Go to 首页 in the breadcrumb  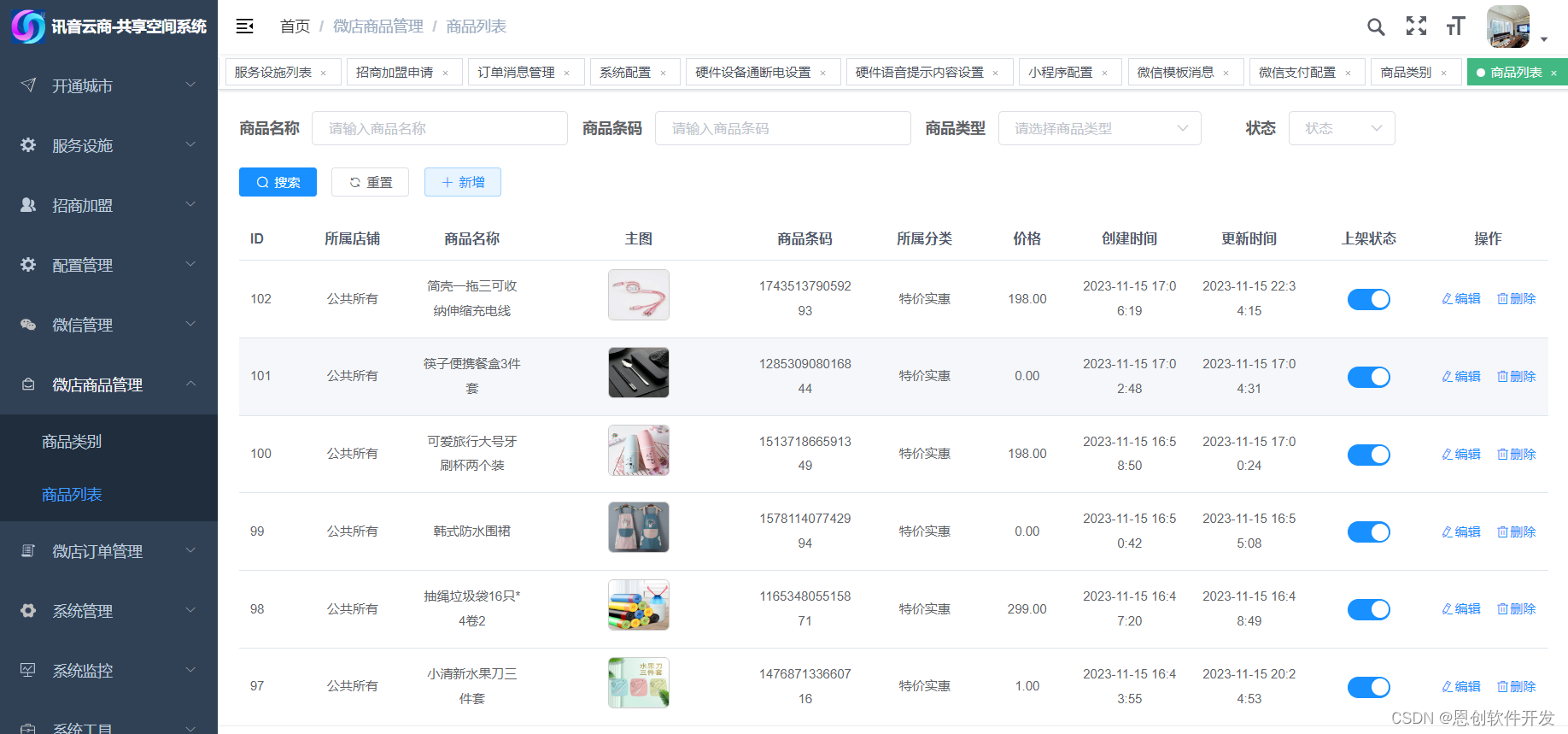(x=295, y=26)
